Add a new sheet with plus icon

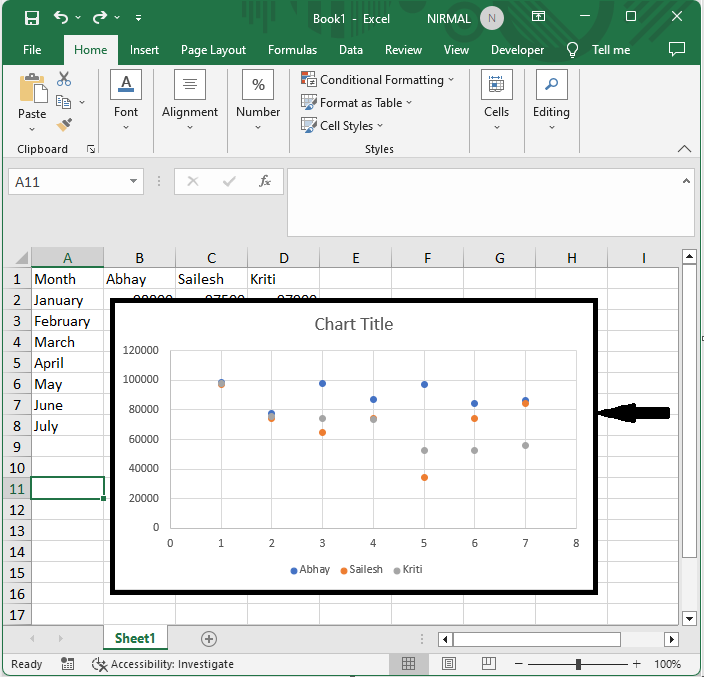pos(209,638)
